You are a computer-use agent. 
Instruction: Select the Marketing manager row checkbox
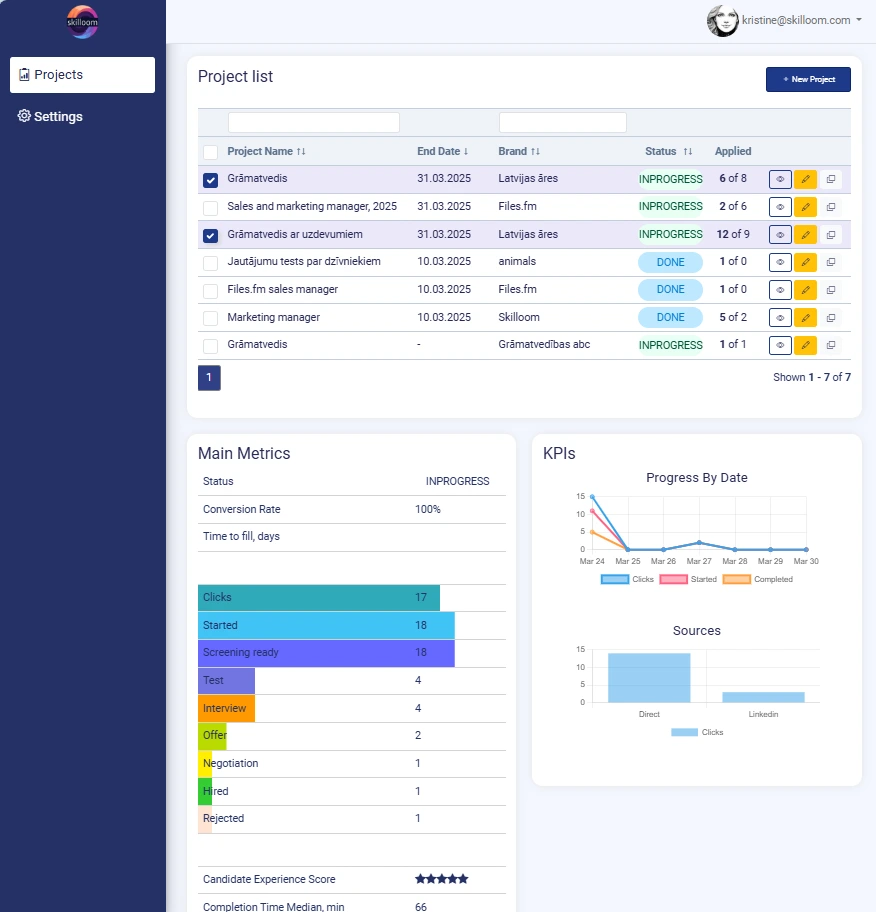pos(210,318)
